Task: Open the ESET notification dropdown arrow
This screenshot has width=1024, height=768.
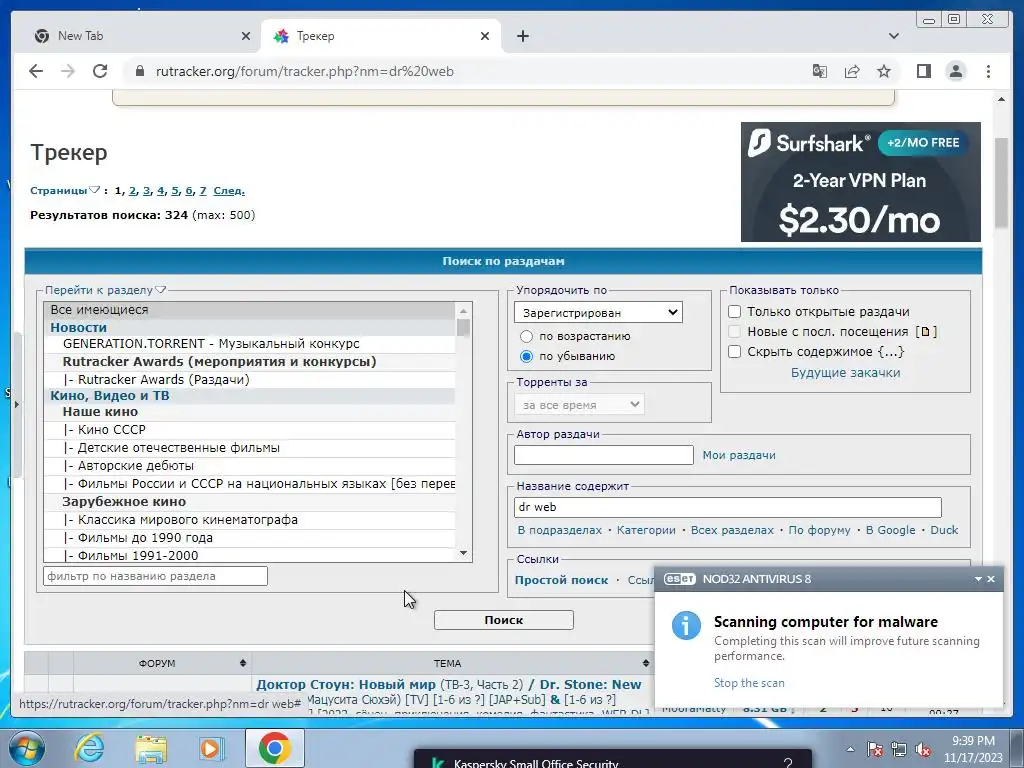Action: tap(978, 579)
